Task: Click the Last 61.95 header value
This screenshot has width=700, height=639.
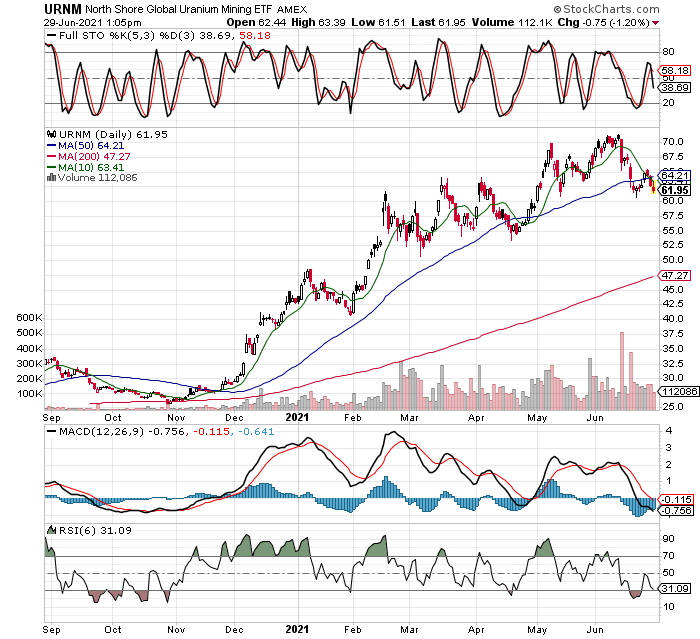Action: click(438, 22)
